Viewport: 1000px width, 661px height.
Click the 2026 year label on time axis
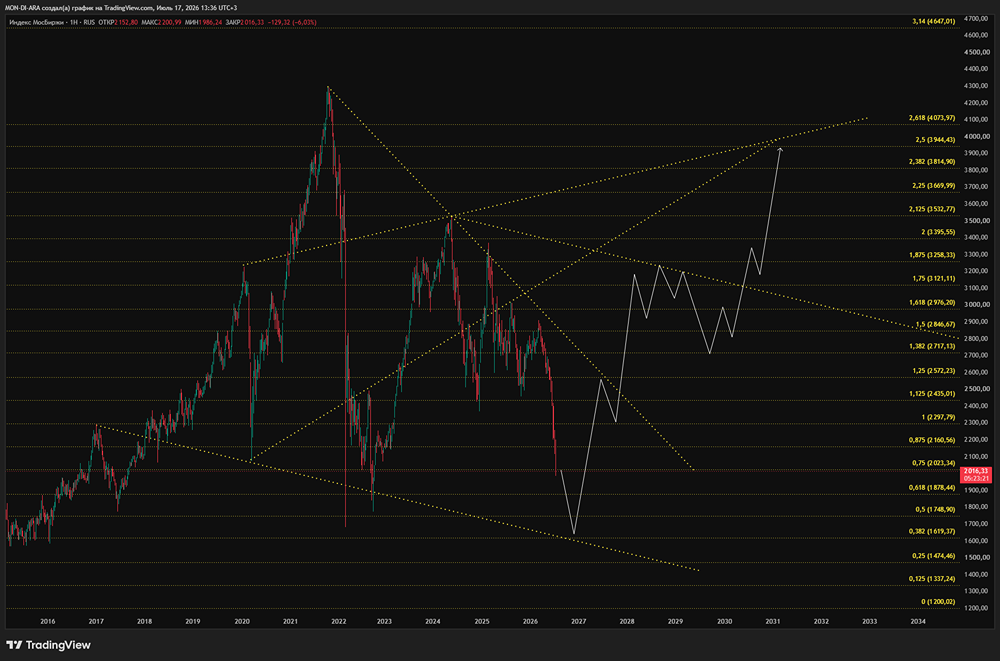(530, 621)
